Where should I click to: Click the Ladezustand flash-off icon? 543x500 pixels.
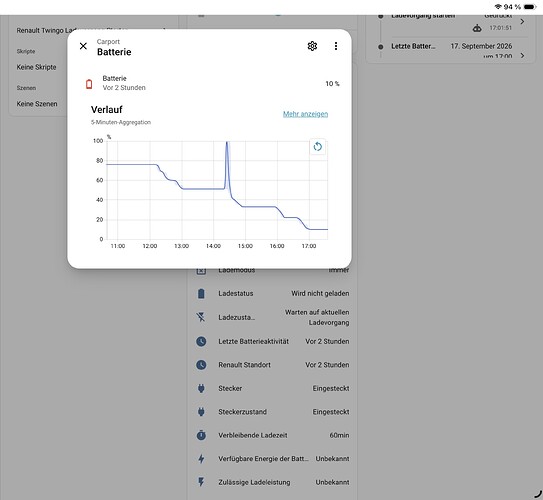tap(201, 317)
